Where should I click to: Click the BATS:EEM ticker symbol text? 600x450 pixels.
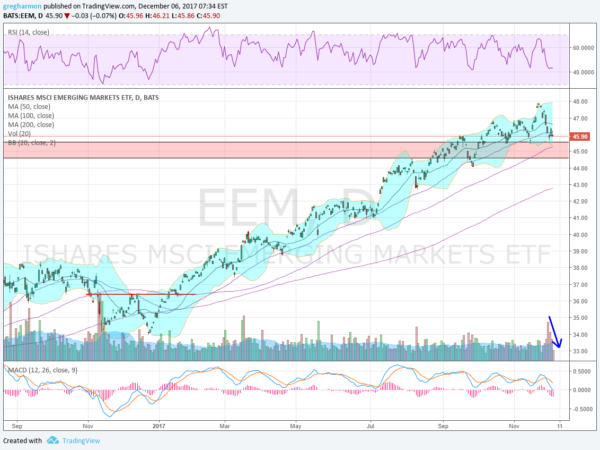coord(19,16)
